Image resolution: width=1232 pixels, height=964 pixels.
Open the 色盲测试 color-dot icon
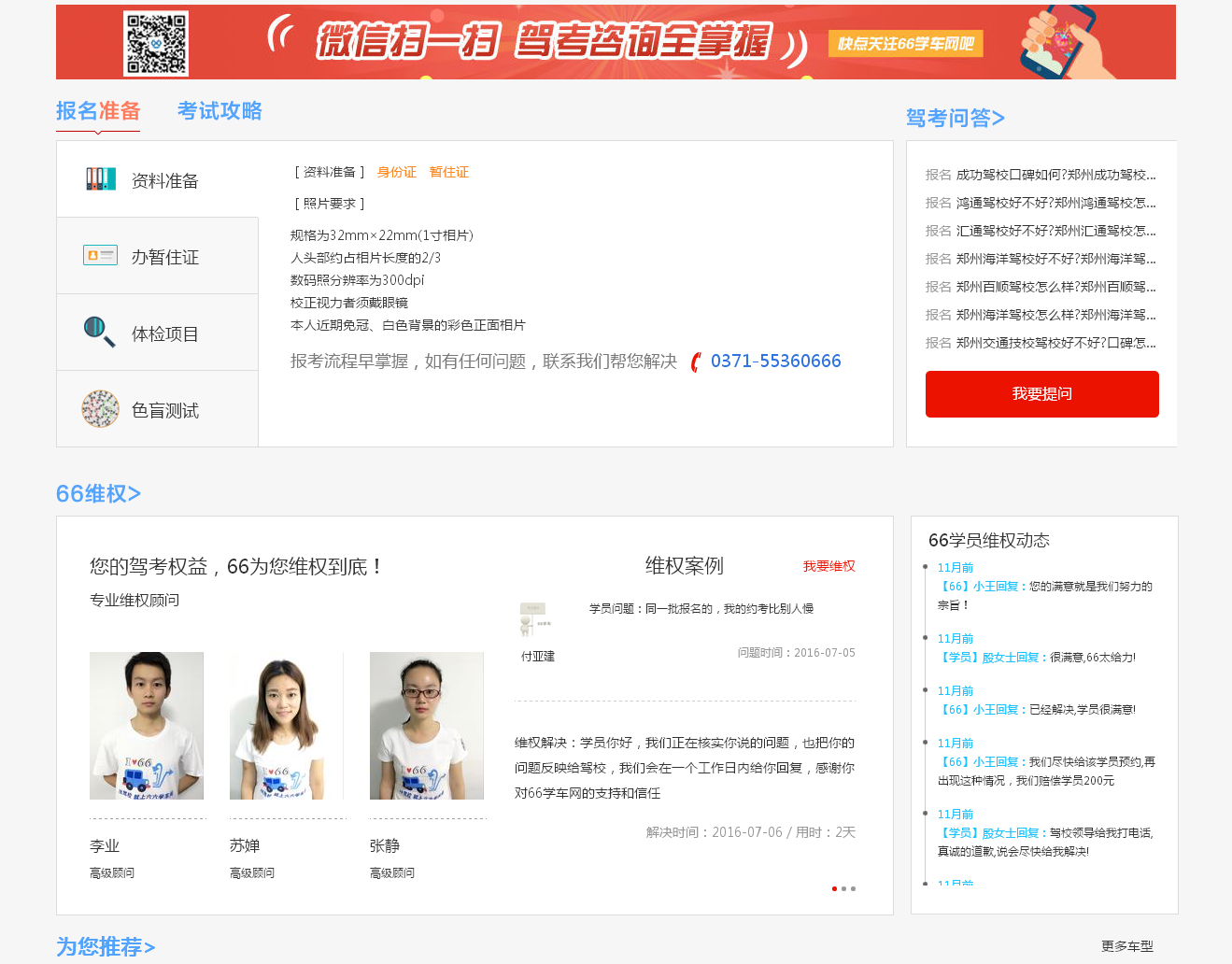point(97,408)
